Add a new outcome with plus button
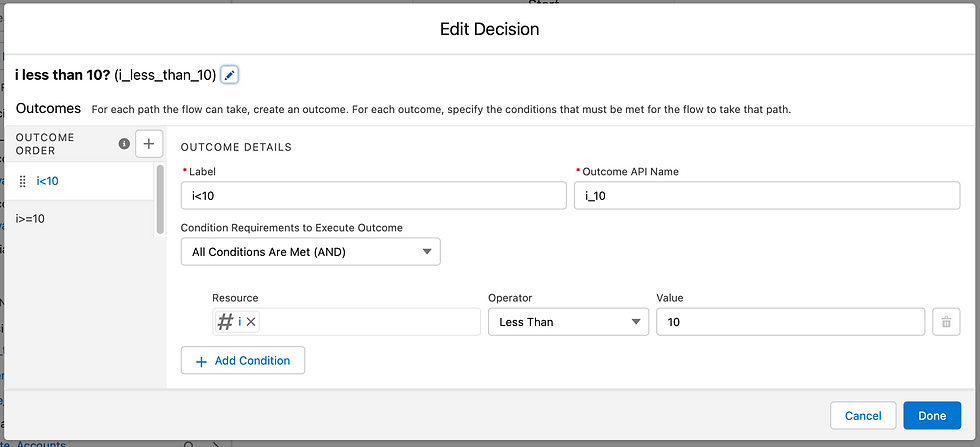The width and height of the screenshot is (980, 447). click(149, 144)
